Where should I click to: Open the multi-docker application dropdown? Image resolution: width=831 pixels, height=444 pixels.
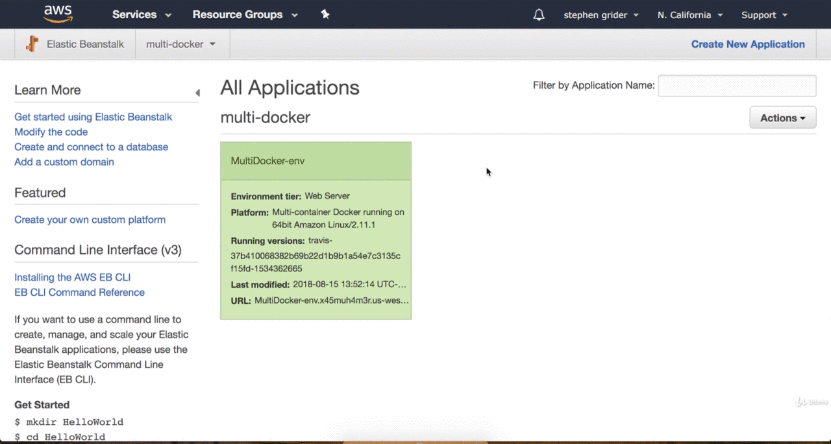181,45
